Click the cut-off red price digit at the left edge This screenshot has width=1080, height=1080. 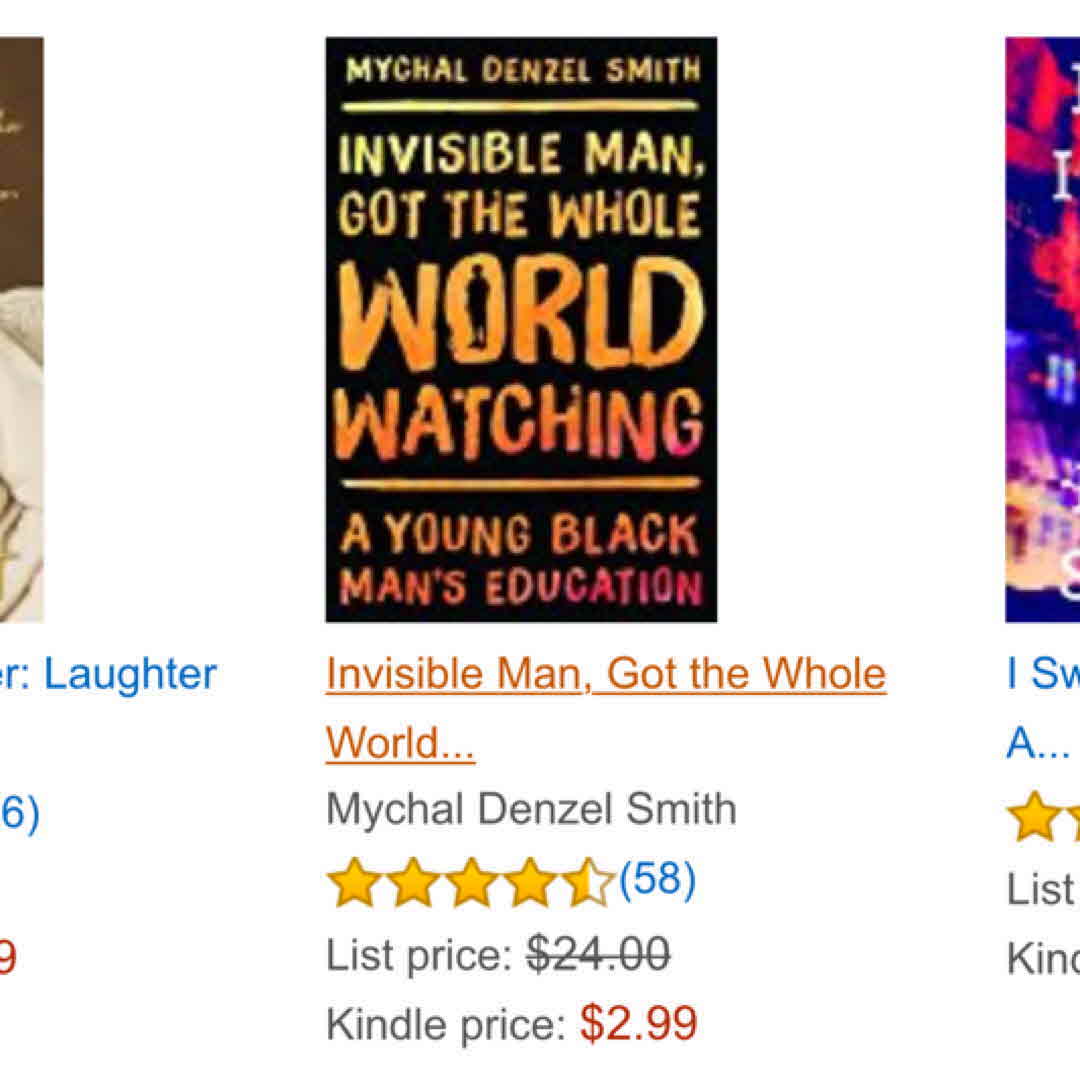[8, 959]
